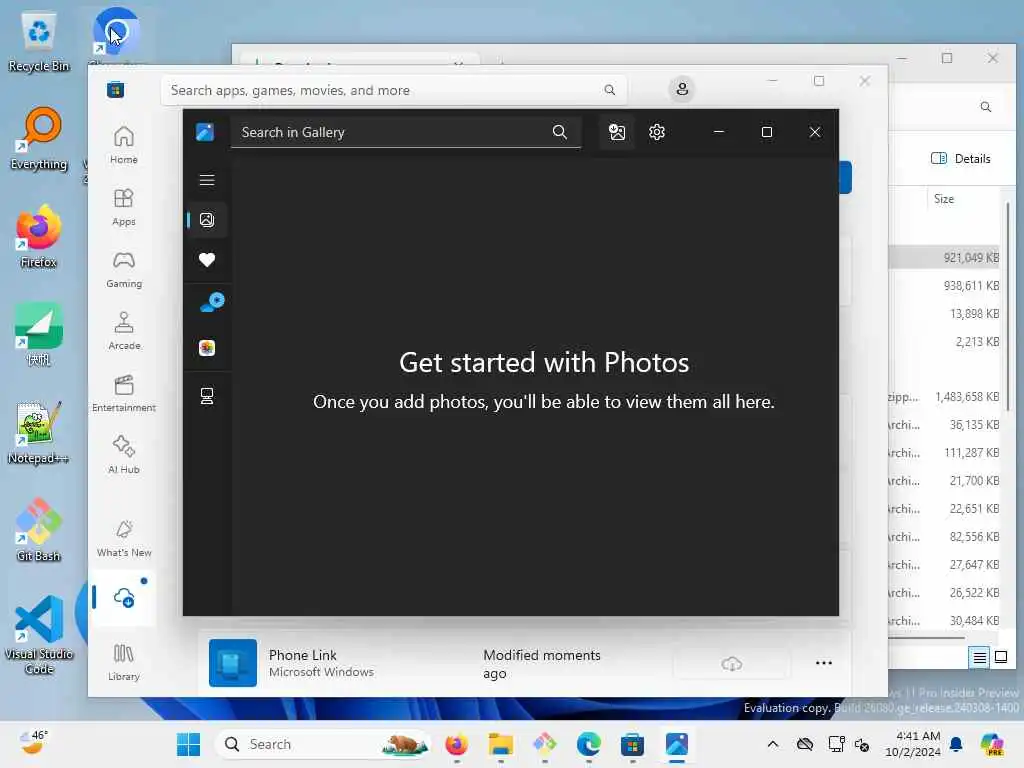This screenshot has height=768, width=1024.
Task: Go to Home in Microsoft Store
Action: (x=123, y=145)
